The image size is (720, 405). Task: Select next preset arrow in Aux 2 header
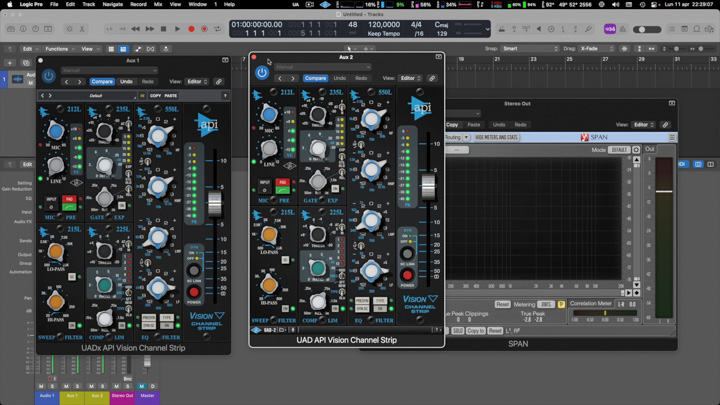click(293, 78)
